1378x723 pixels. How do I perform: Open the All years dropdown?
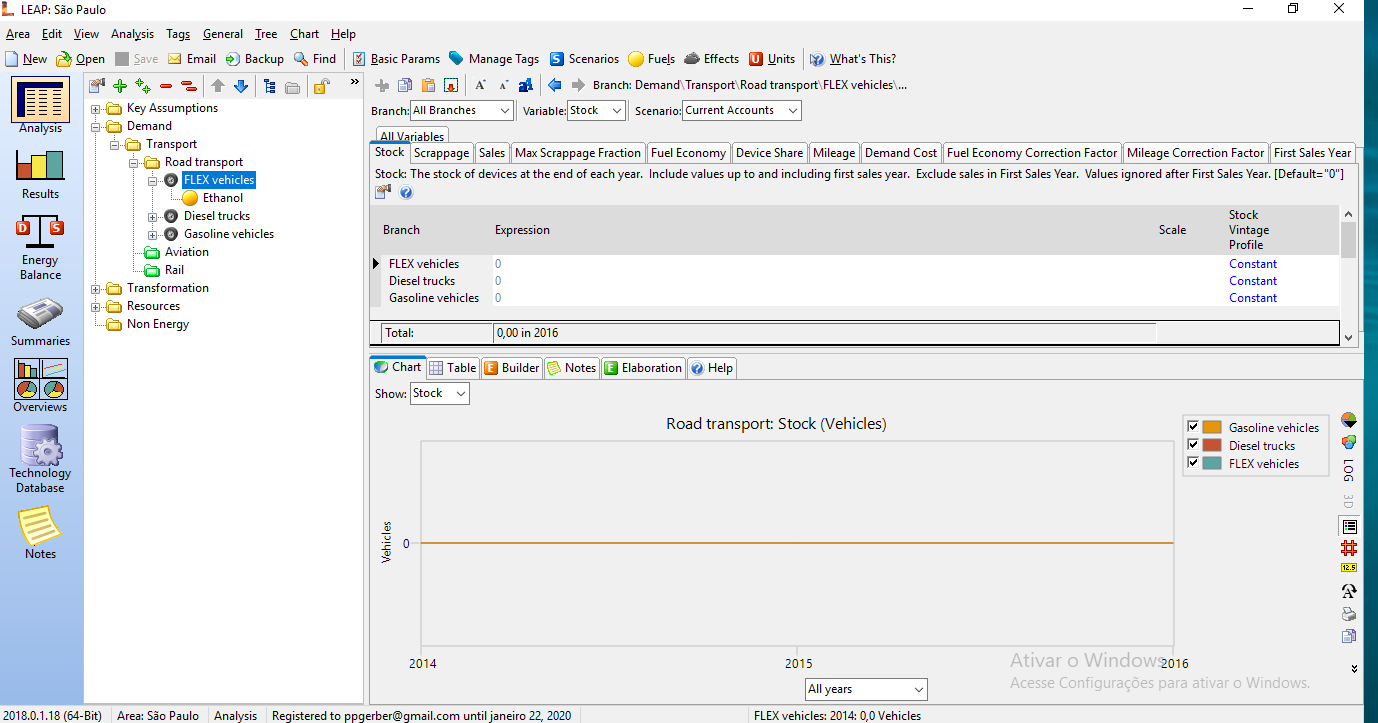click(867, 689)
